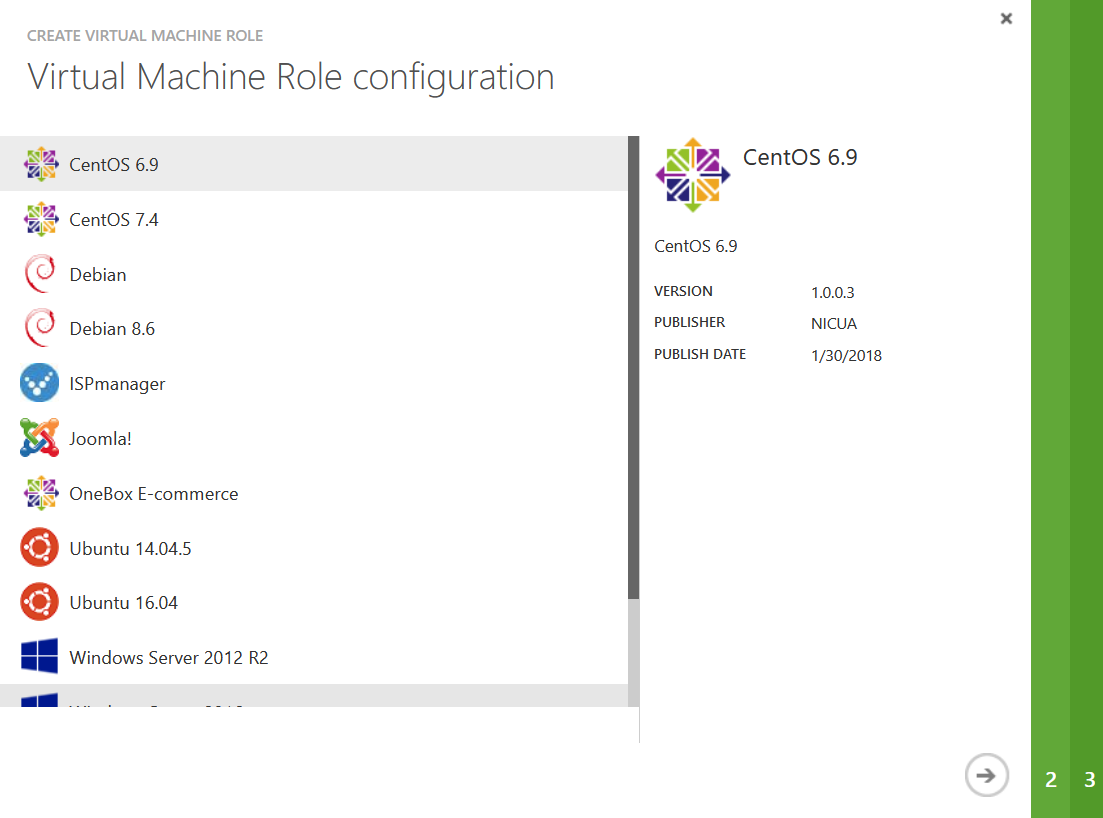The height and width of the screenshot is (818, 1103).
Task: Click the Debian 8.6 swirl icon
Action: click(40, 328)
